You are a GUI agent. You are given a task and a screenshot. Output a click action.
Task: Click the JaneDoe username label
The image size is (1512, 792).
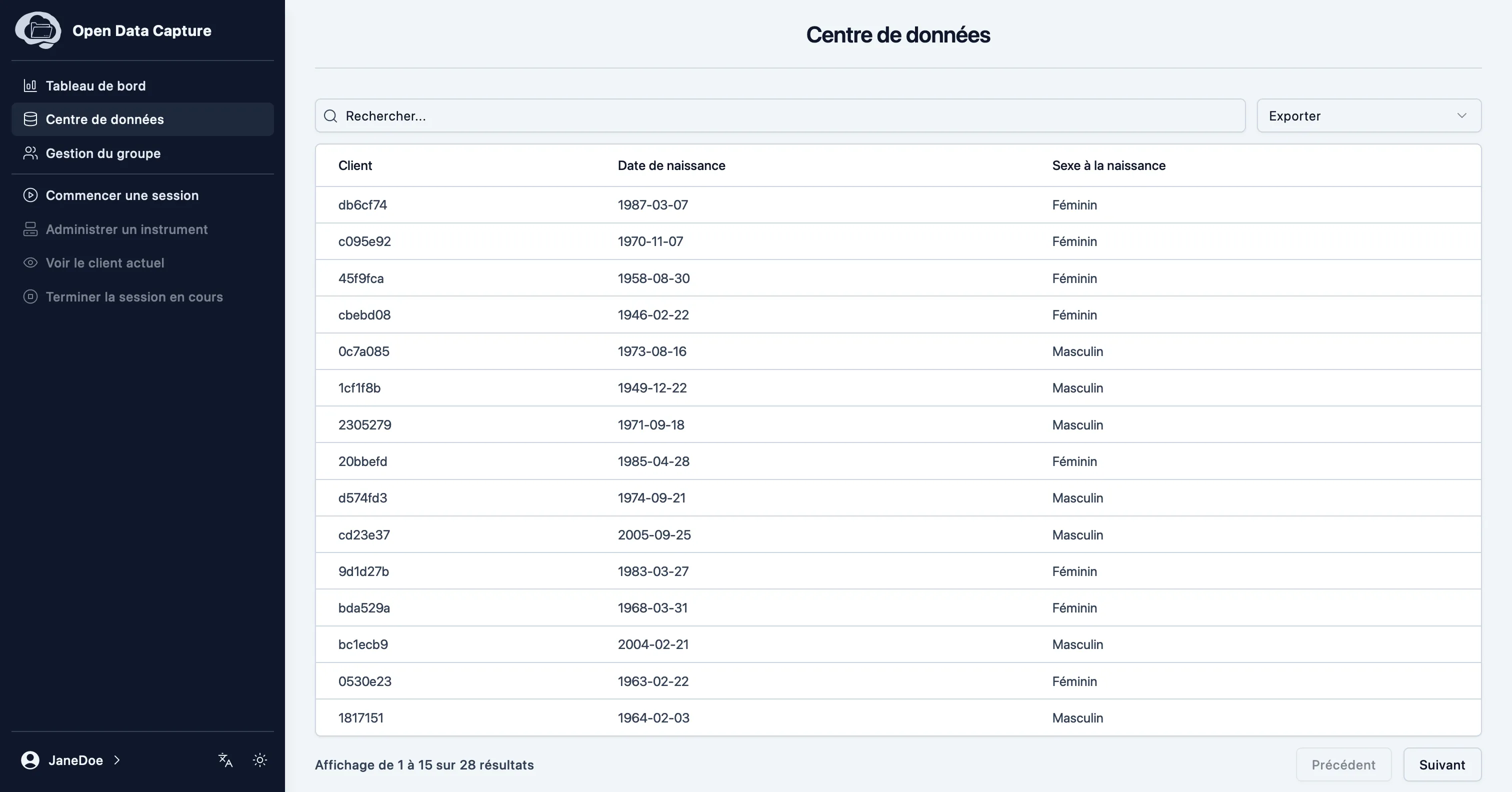75,759
